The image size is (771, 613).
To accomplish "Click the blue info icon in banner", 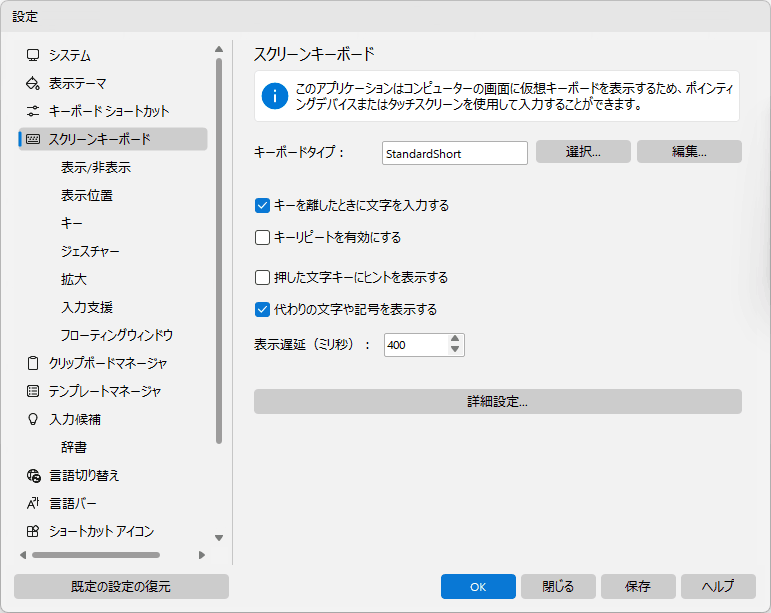I will click(275, 96).
